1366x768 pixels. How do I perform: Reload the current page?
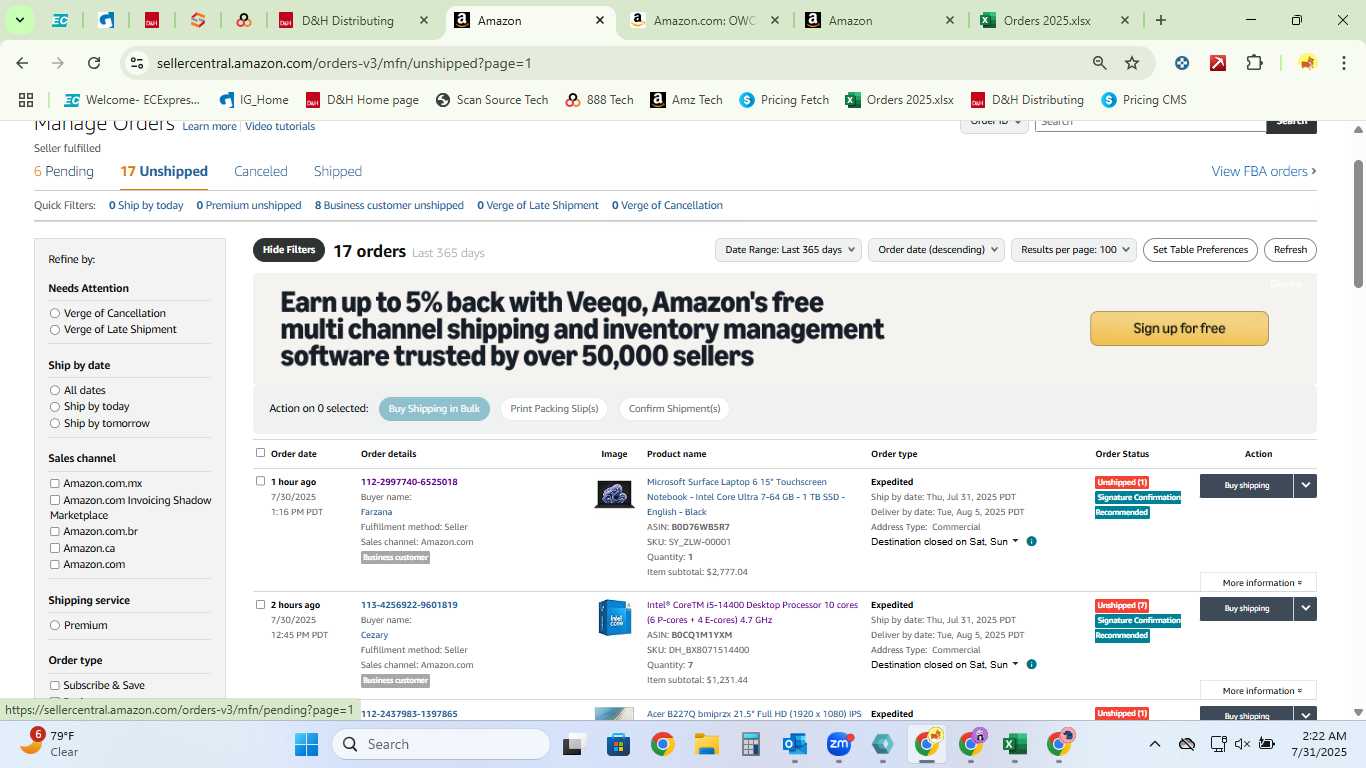[x=94, y=63]
